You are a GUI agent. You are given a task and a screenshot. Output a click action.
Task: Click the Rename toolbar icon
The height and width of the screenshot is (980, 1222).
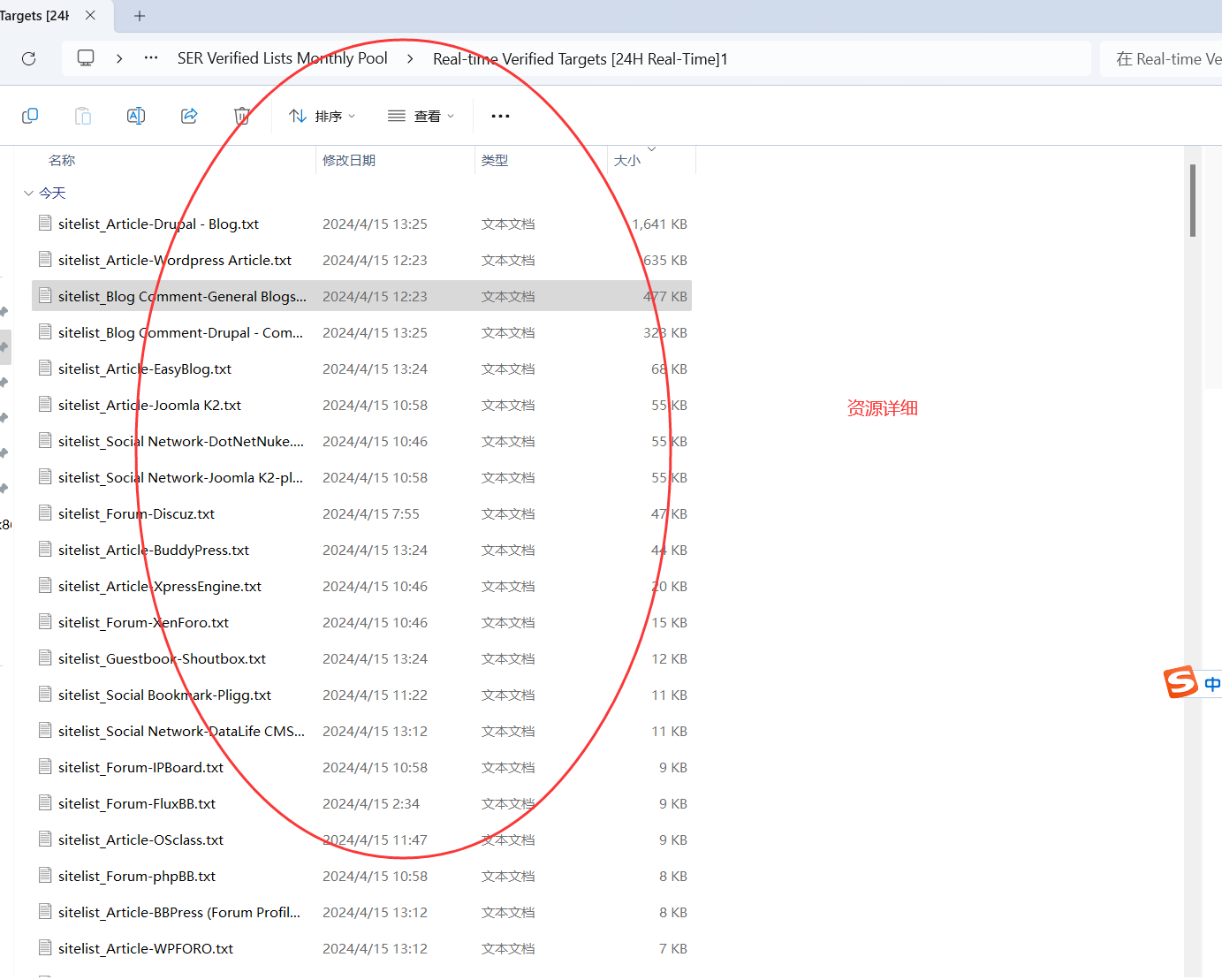[136, 116]
